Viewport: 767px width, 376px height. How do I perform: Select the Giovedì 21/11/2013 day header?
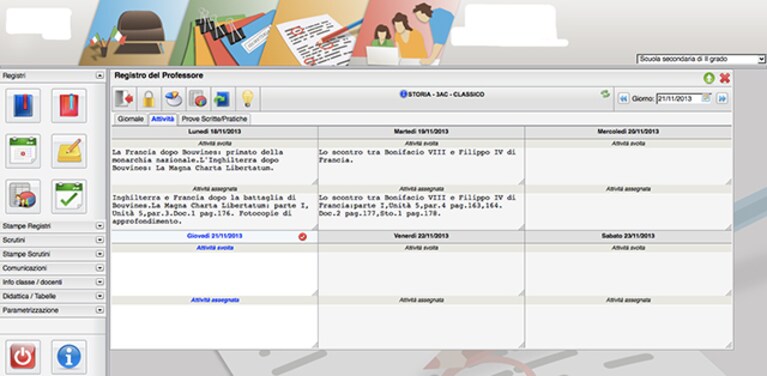pyautogui.click(x=214, y=236)
